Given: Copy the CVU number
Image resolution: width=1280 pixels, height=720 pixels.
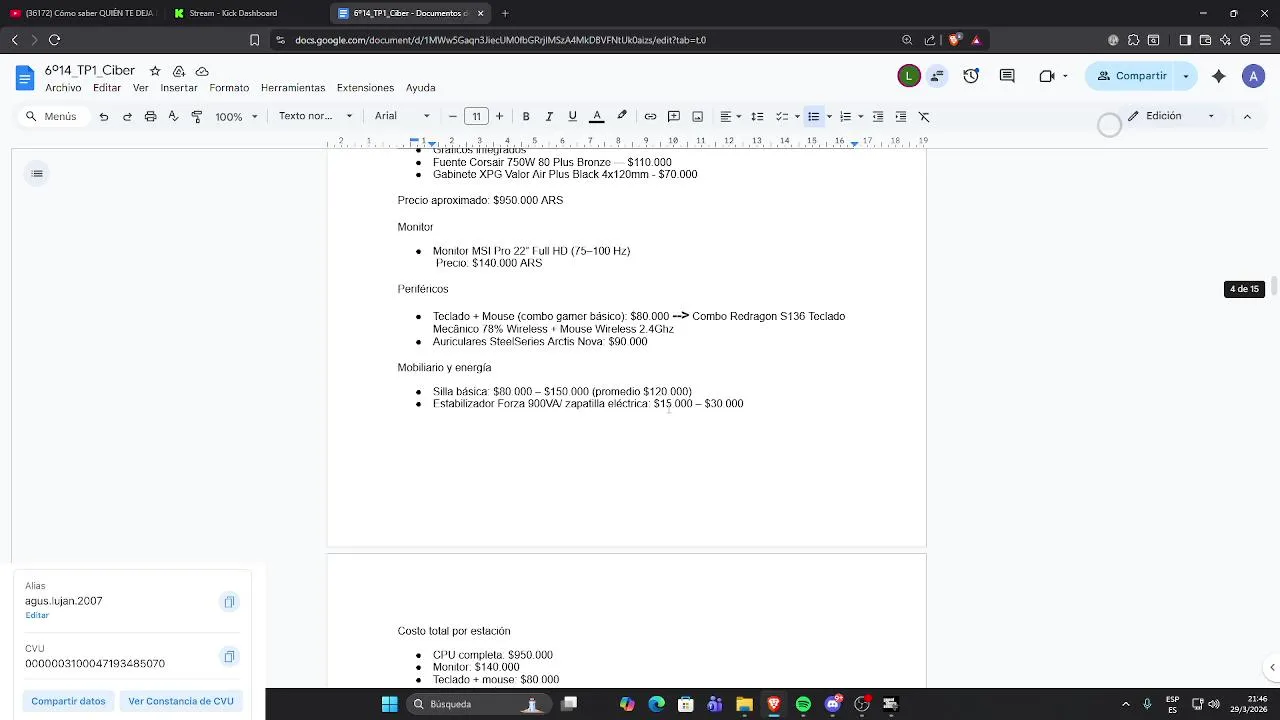Looking at the screenshot, I should click(x=229, y=657).
